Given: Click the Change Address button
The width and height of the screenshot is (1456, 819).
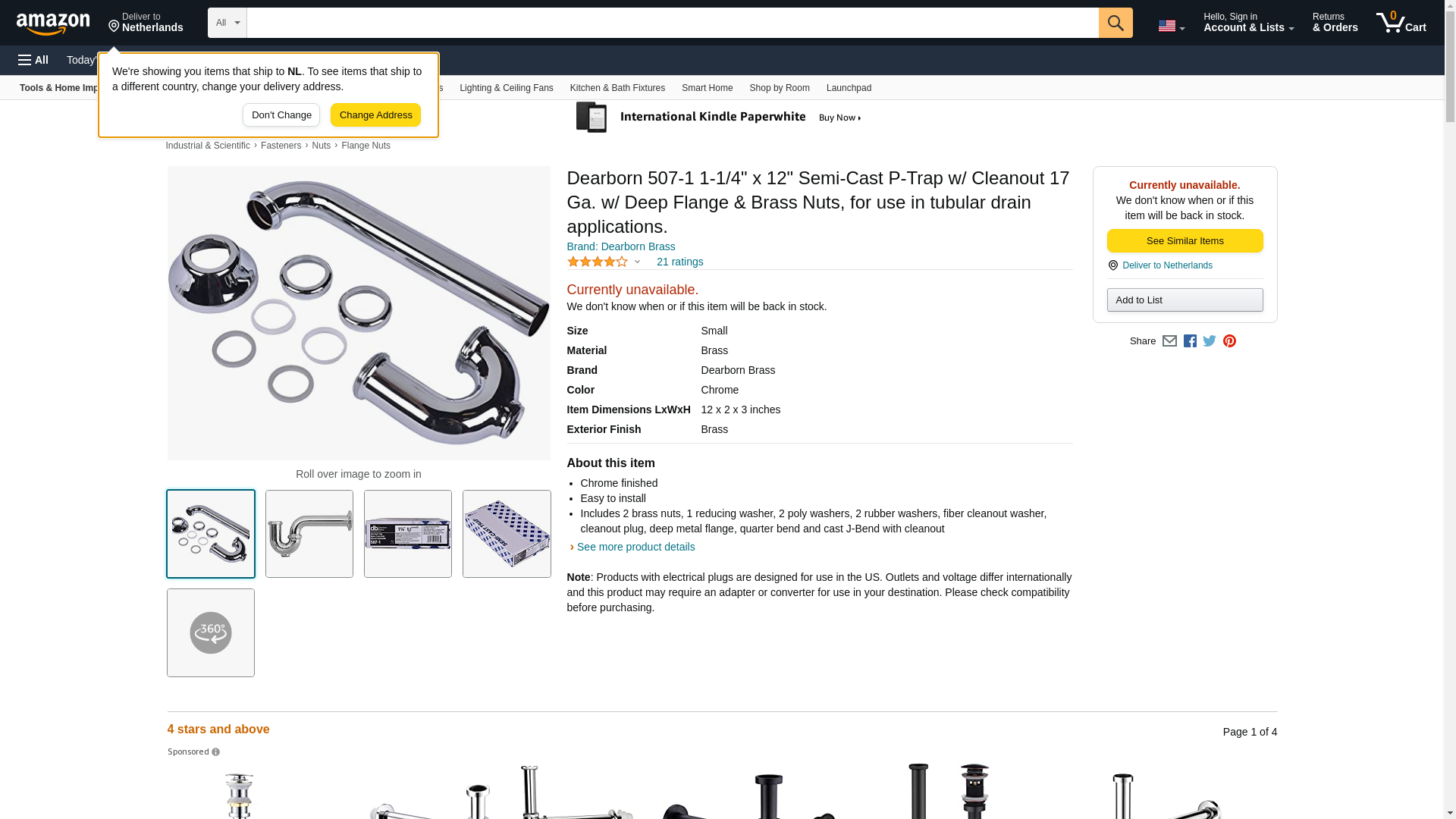Looking at the screenshot, I should [x=375, y=115].
